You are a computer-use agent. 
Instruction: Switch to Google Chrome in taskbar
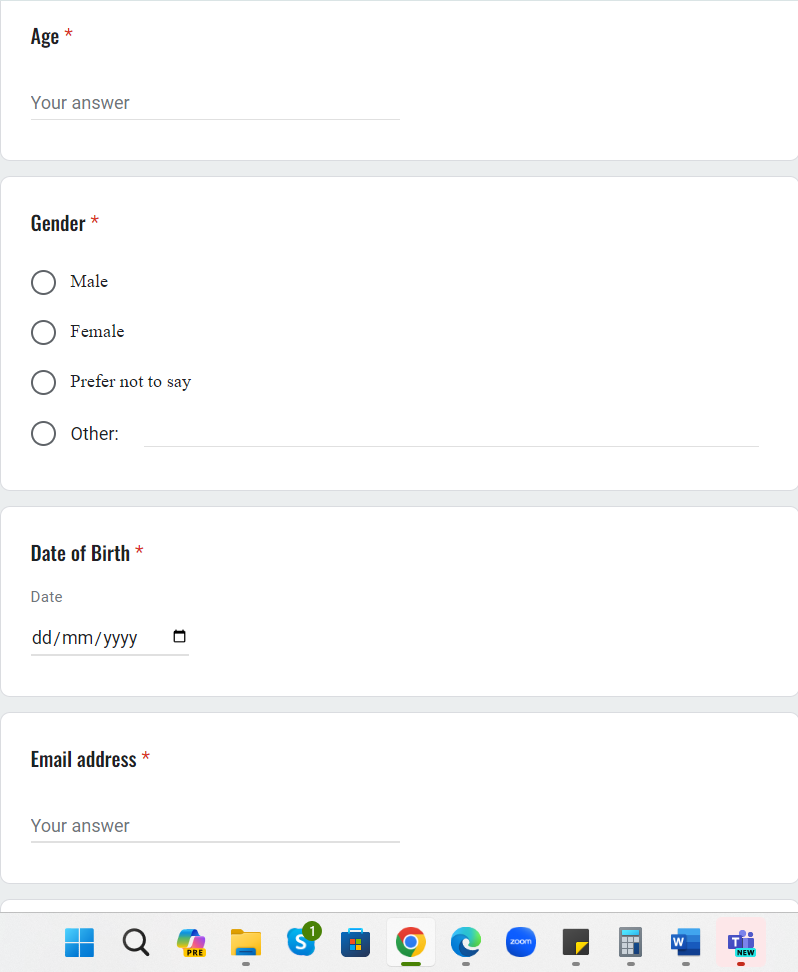point(410,942)
